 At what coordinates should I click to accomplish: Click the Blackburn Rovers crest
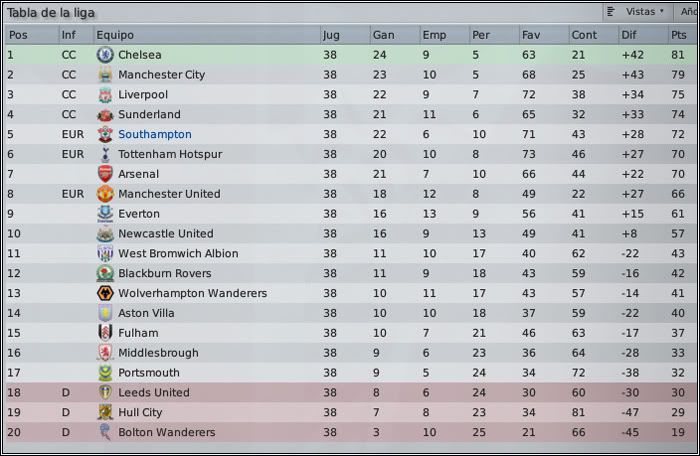click(x=105, y=273)
